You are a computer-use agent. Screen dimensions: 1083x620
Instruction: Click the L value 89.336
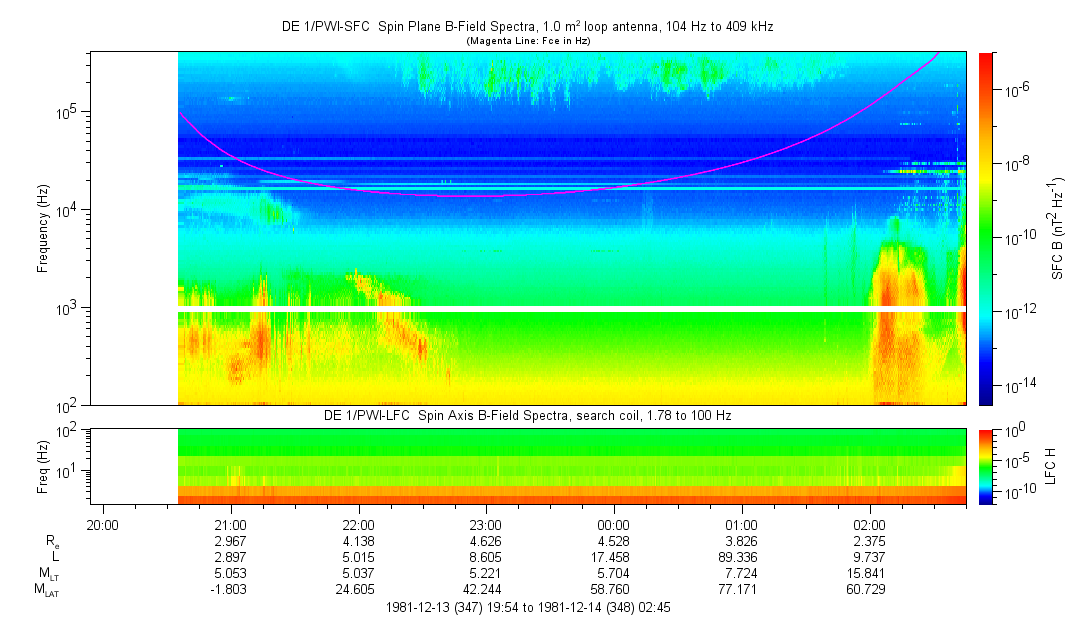click(741, 556)
